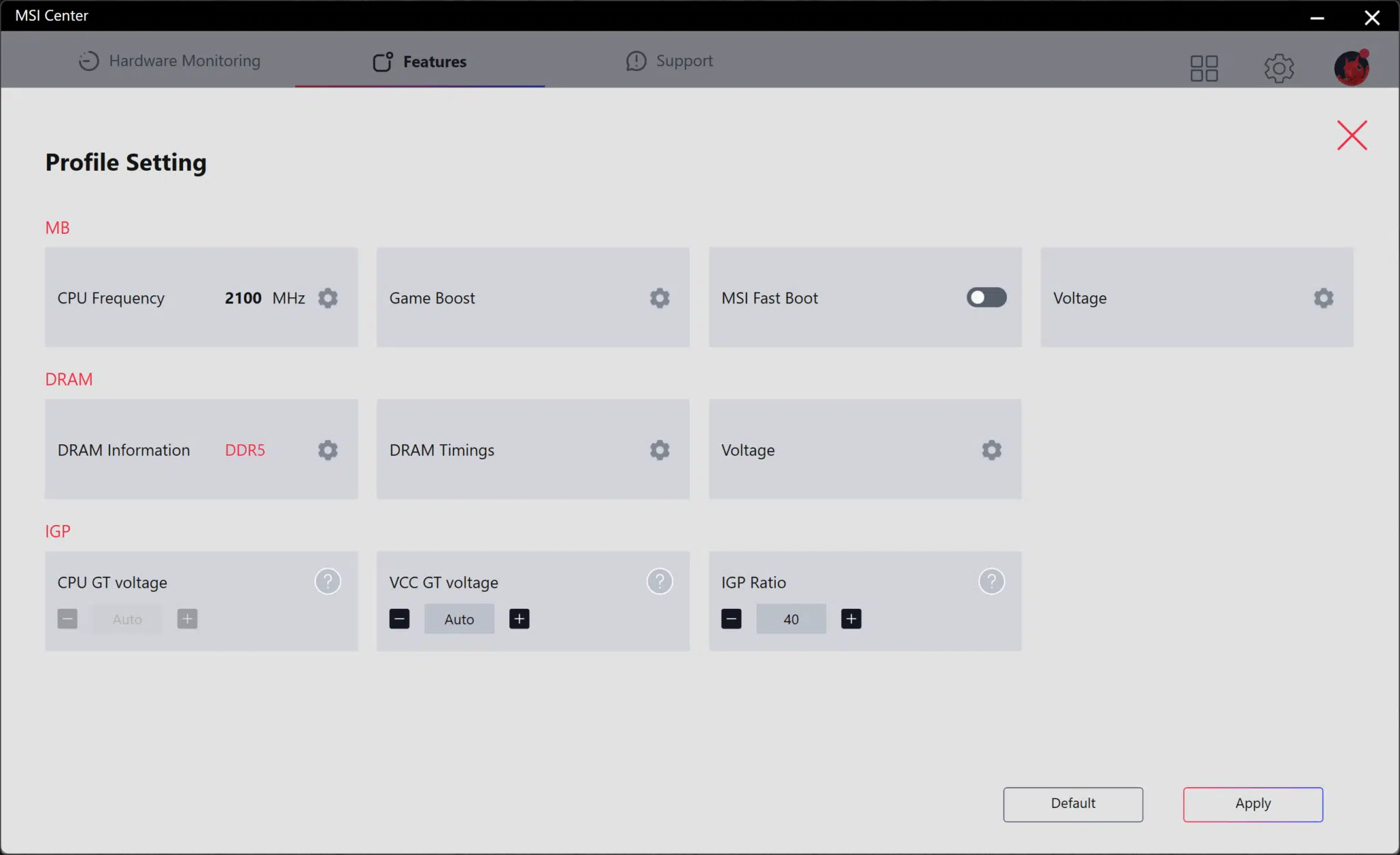
Task: Open DRAM Voltage settings gear
Action: tap(992, 450)
